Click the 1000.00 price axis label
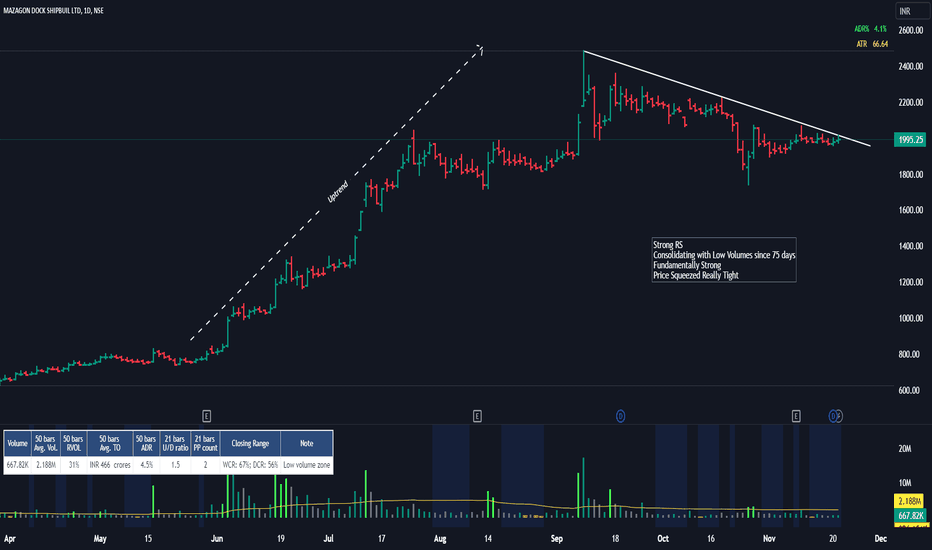Image resolution: width=932 pixels, height=550 pixels. pyautogui.click(x=911, y=319)
